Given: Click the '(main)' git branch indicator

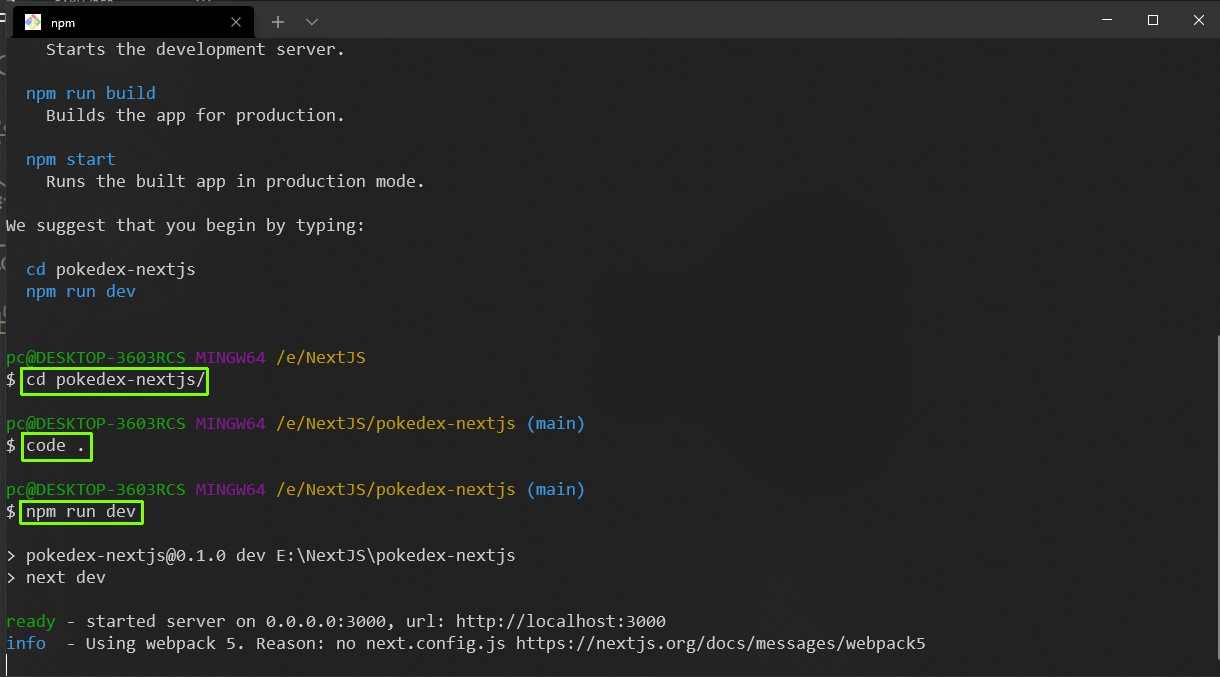Looking at the screenshot, I should [x=555, y=423].
